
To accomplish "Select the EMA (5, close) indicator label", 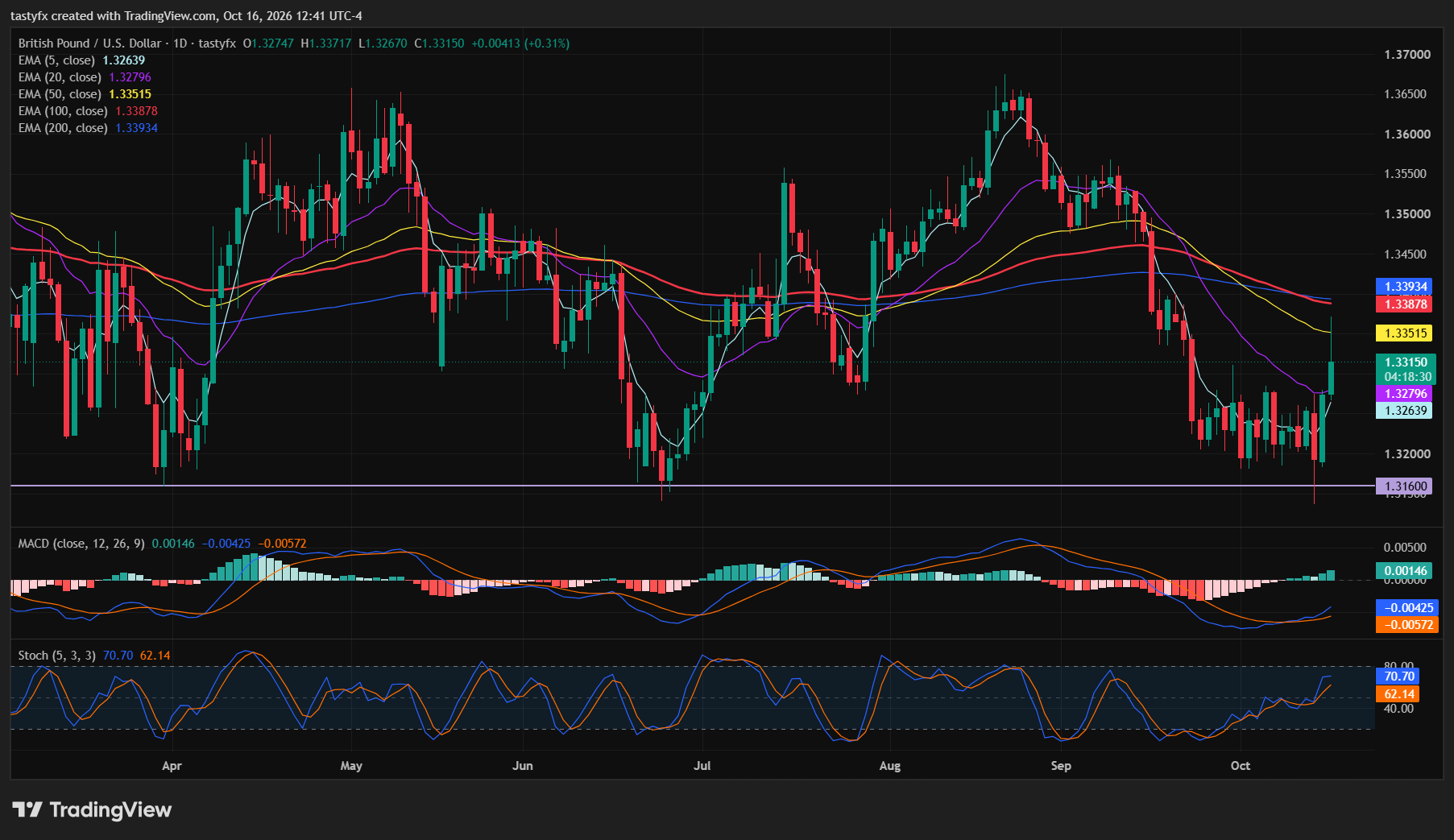I will 56,60.
